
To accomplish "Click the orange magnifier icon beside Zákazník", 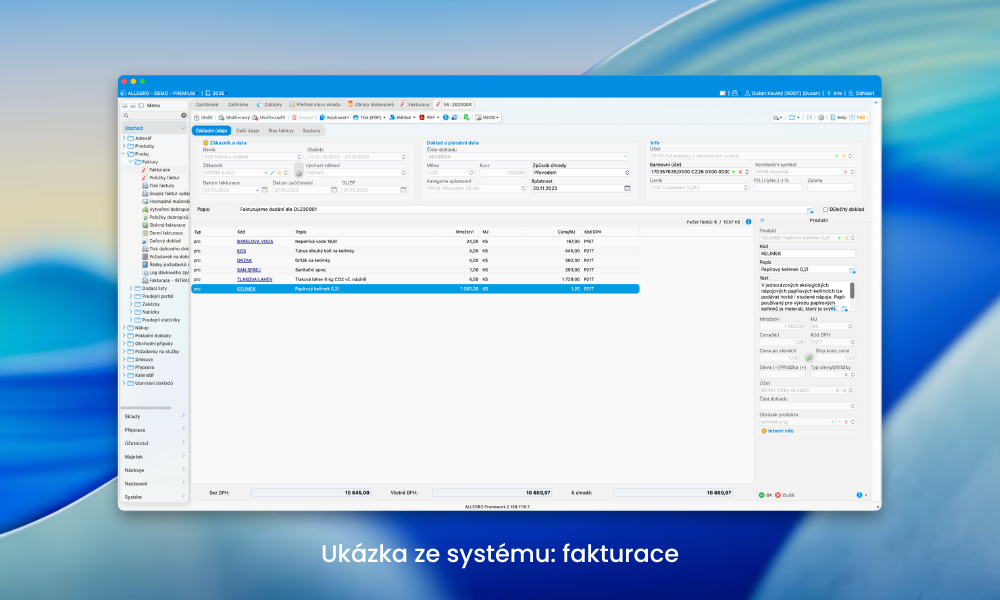I will coord(279,173).
